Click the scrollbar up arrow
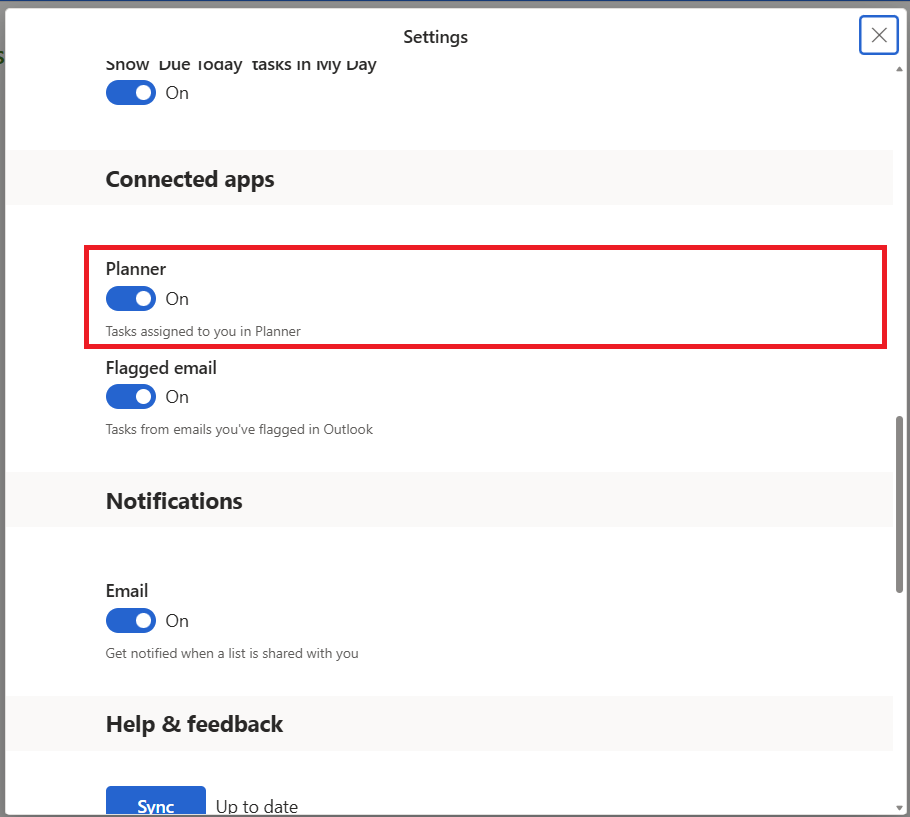Image resolution: width=910 pixels, height=817 pixels. tap(899, 69)
